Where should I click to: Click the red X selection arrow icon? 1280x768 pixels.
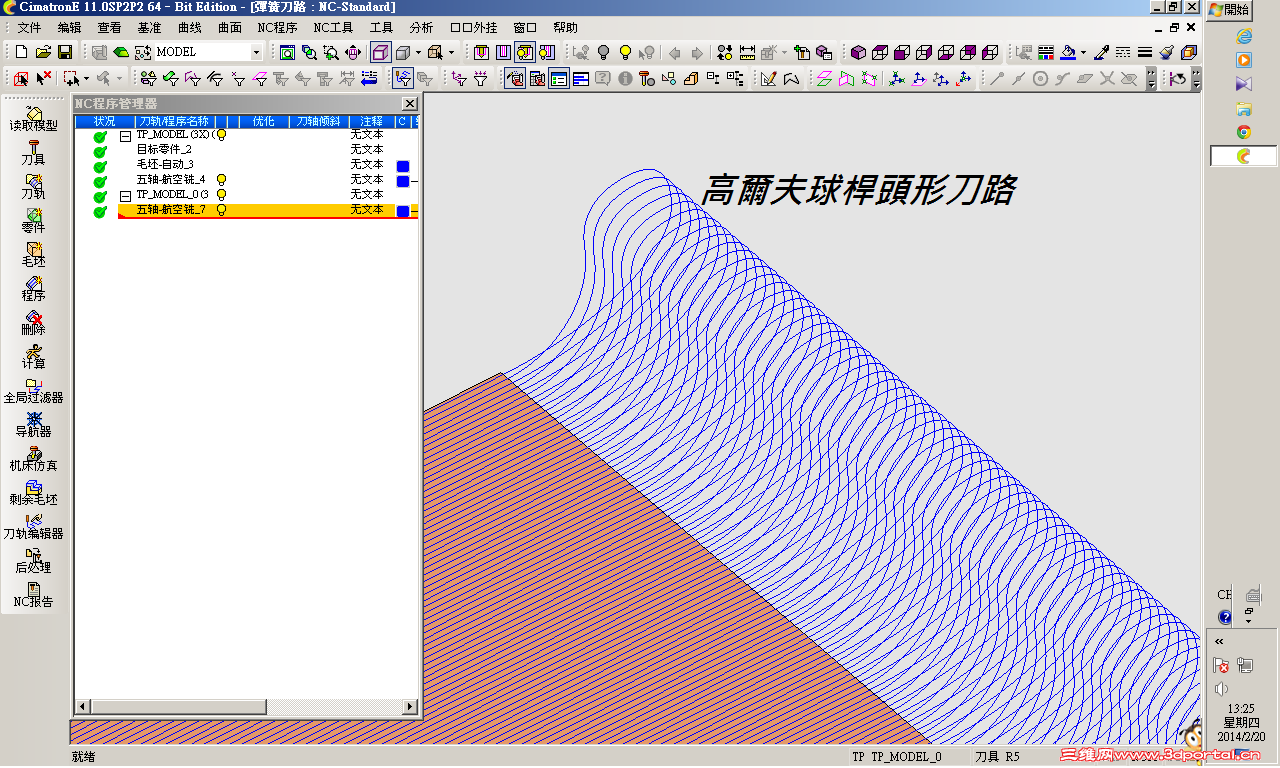(44, 78)
